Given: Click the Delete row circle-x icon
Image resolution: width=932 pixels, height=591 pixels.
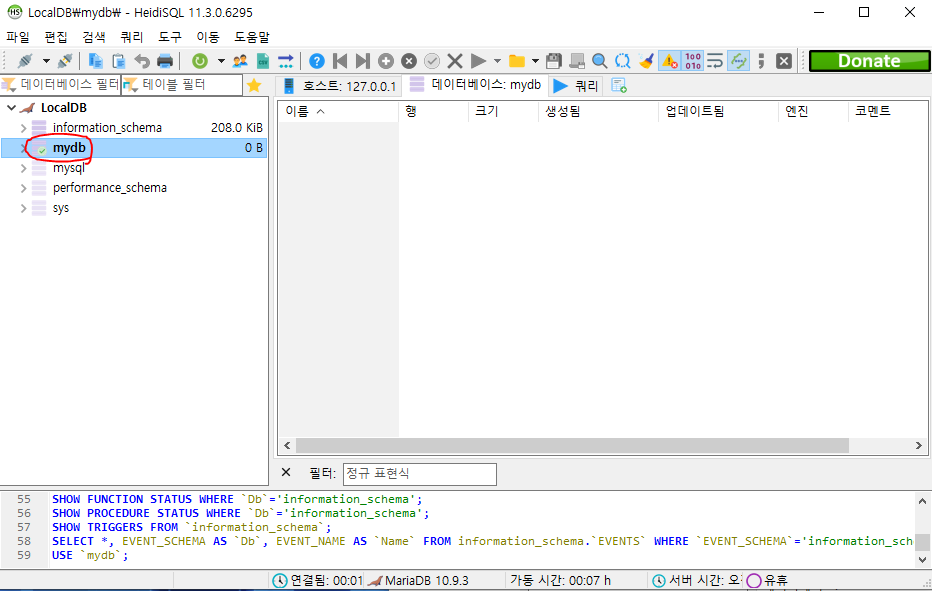Looking at the screenshot, I should 409,61.
